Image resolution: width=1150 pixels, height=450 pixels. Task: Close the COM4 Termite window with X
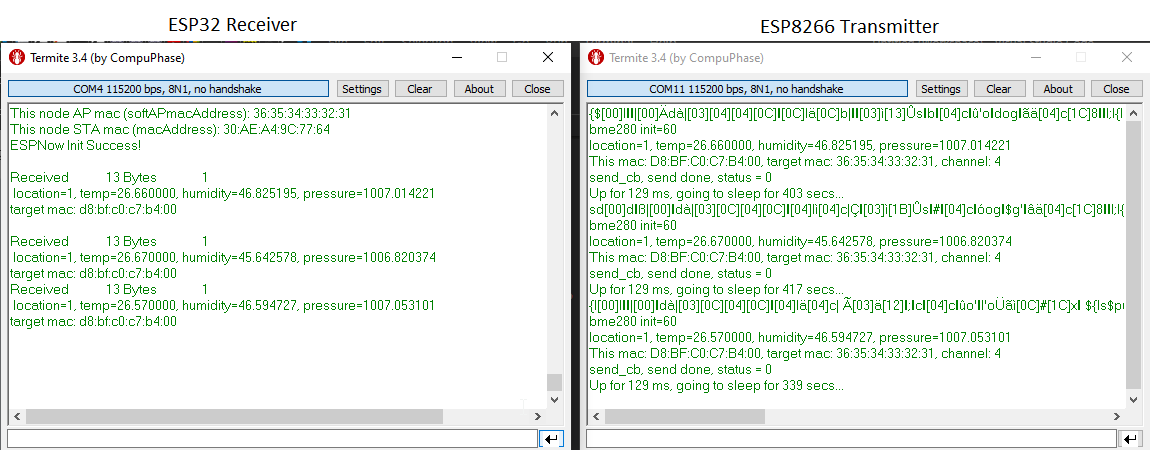tap(548, 57)
